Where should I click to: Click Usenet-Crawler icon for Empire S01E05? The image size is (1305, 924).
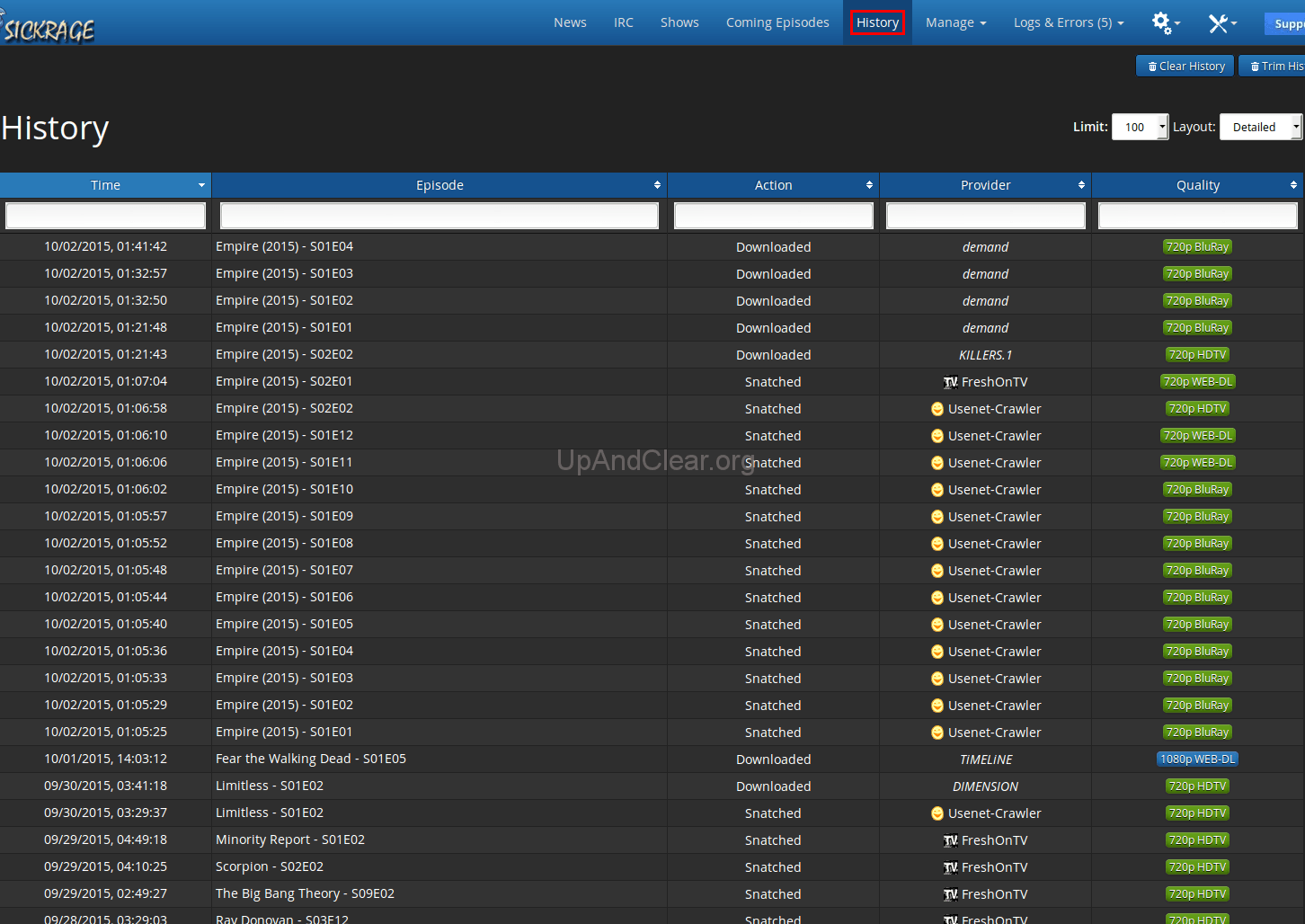click(x=937, y=625)
